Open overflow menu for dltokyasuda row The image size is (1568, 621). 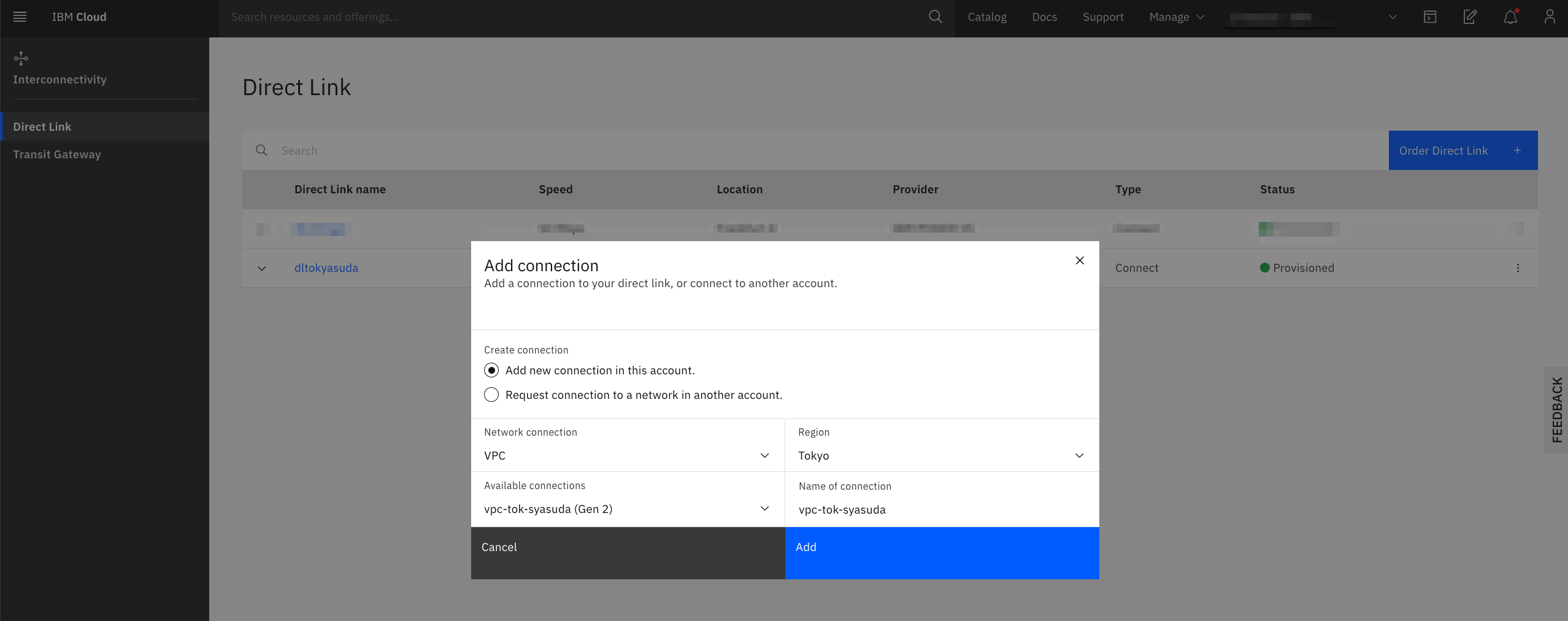point(1518,268)
